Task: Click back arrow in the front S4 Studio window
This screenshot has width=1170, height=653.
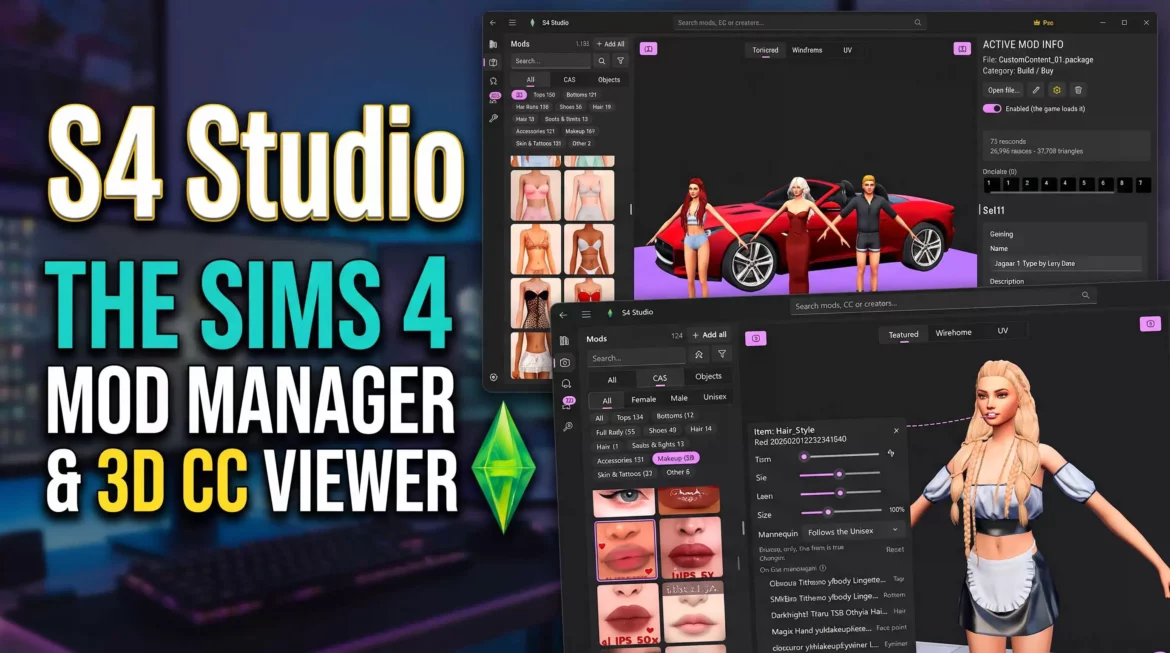Action: [x=563, y=315]
